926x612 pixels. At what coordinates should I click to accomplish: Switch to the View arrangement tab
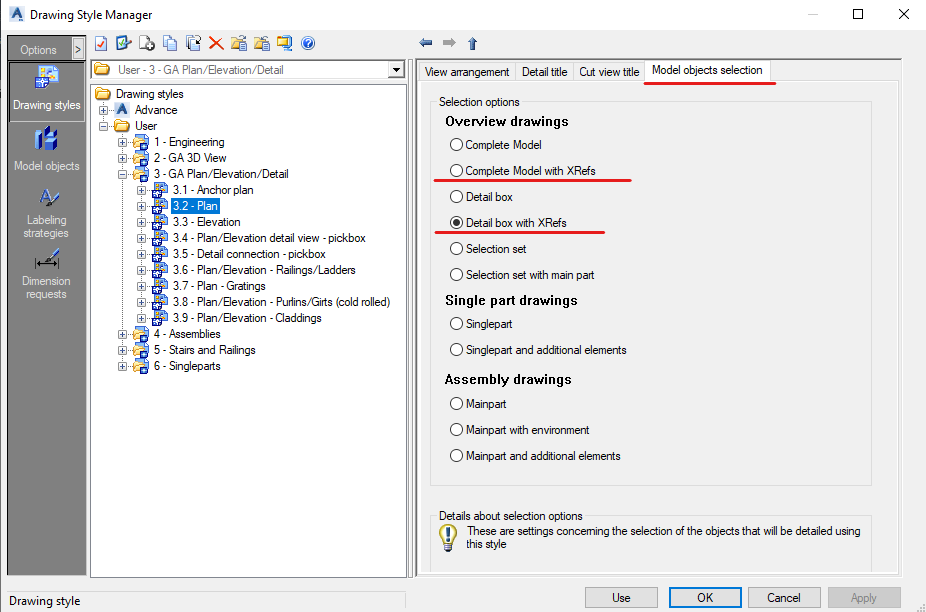point(467,71)
